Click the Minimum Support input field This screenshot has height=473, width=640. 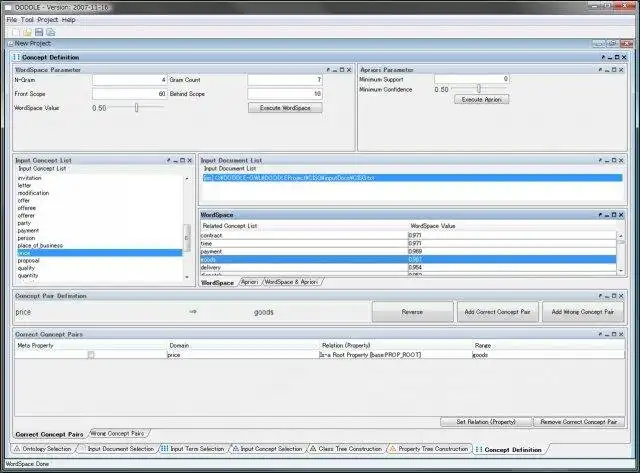472,79
